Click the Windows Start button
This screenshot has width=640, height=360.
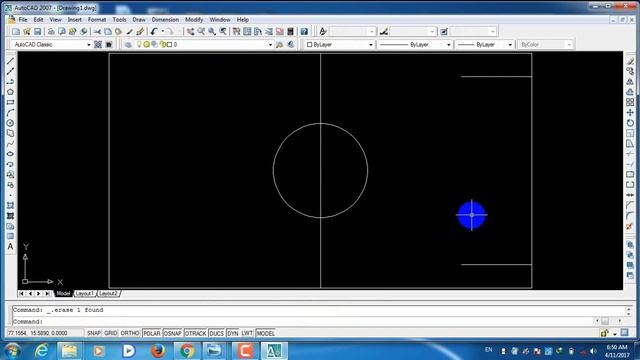12,351
